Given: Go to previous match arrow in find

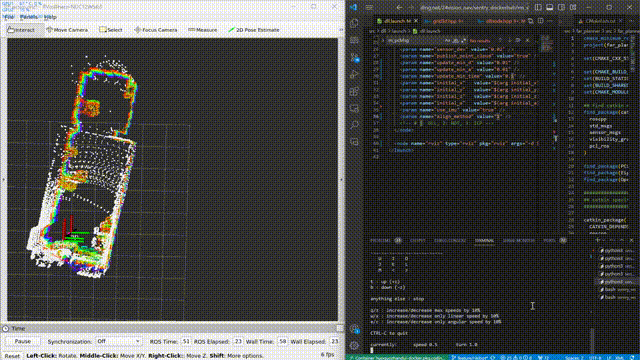Looking at the screenshot, I should click(500, 40).
